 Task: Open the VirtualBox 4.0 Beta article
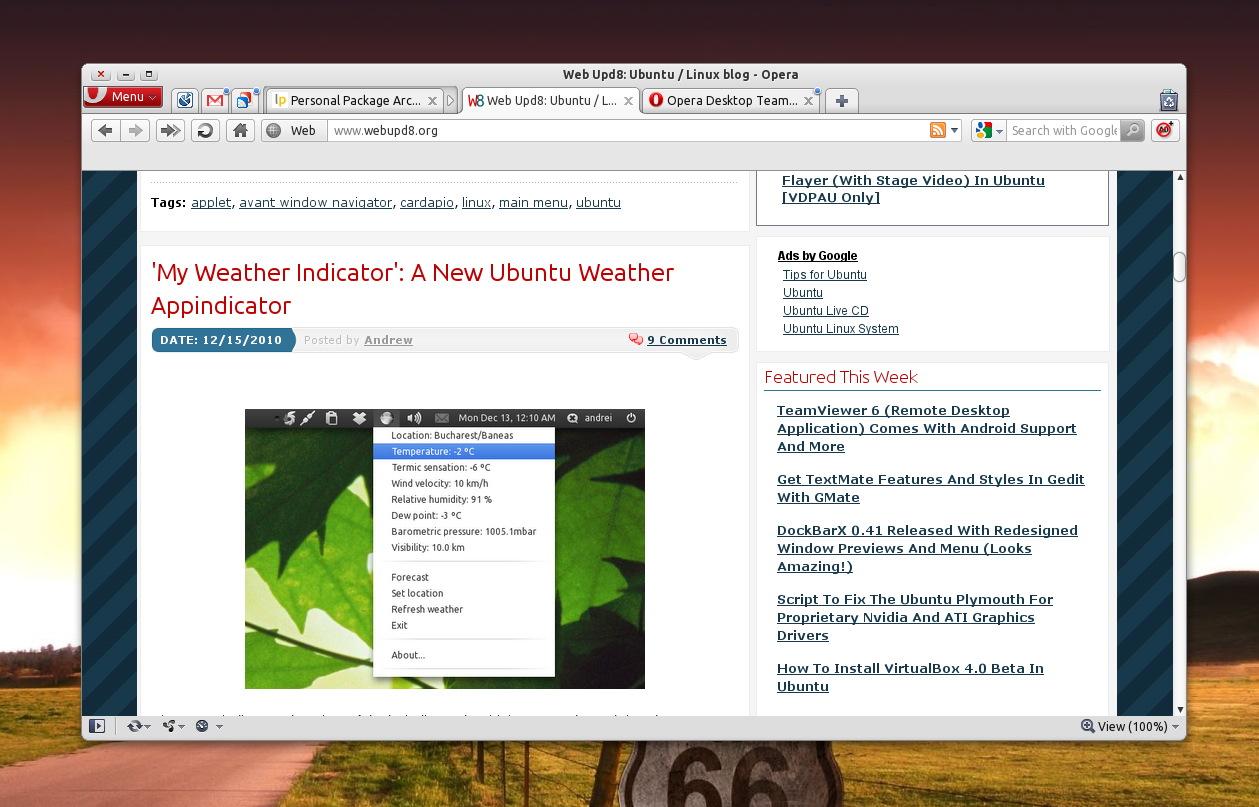pyautogui.click(x=910, y=677)
